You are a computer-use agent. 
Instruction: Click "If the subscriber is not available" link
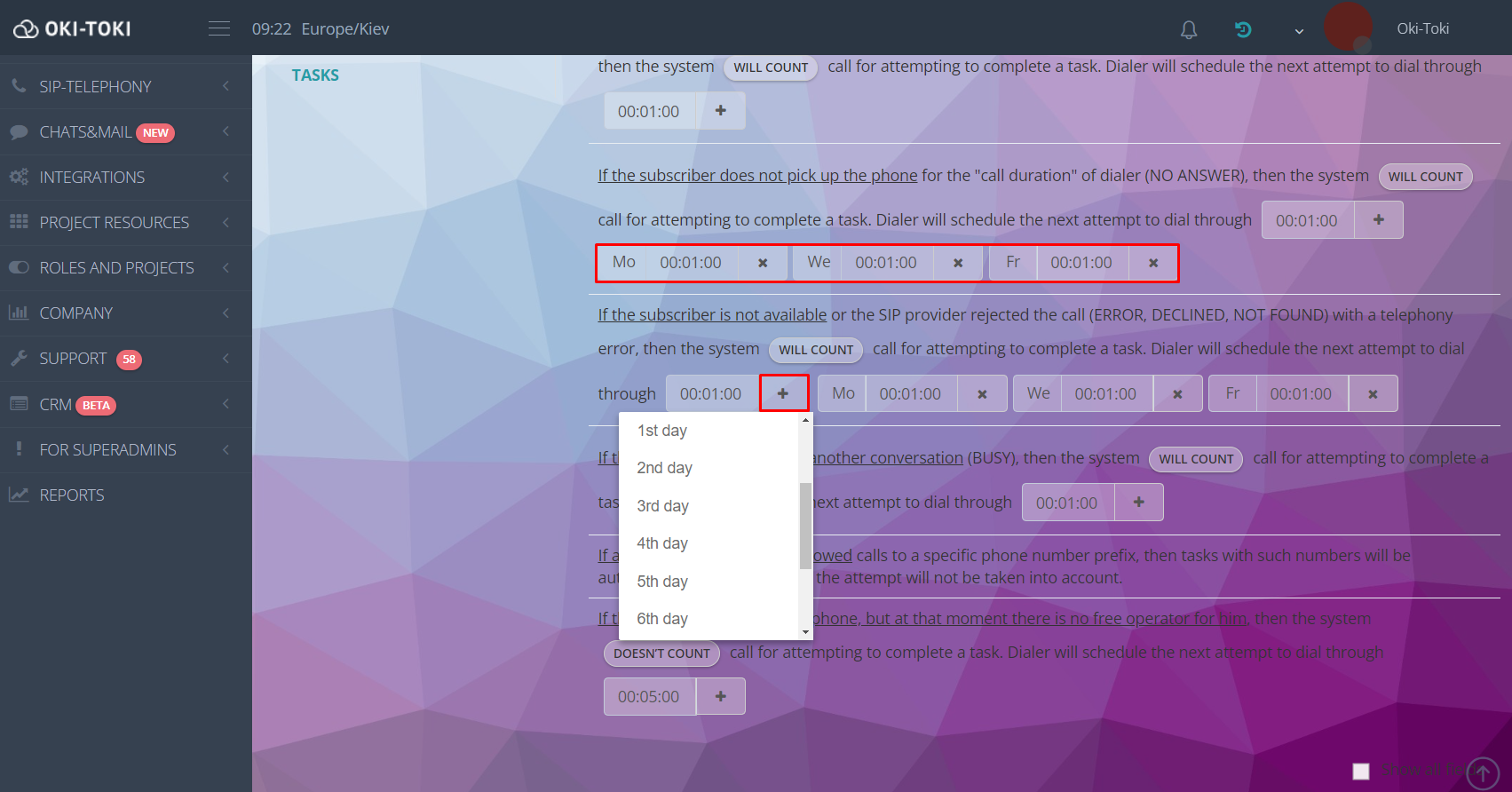(712, 315)
